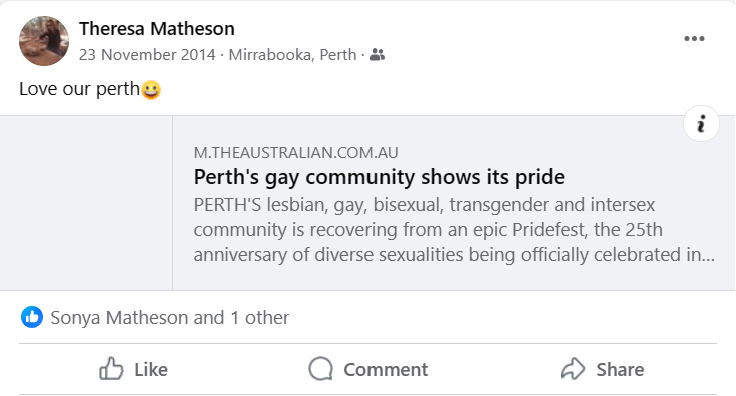Click the blue thumbs-up reaction icon
This screenshot has width=736, height=396.
tap(32, 317)
